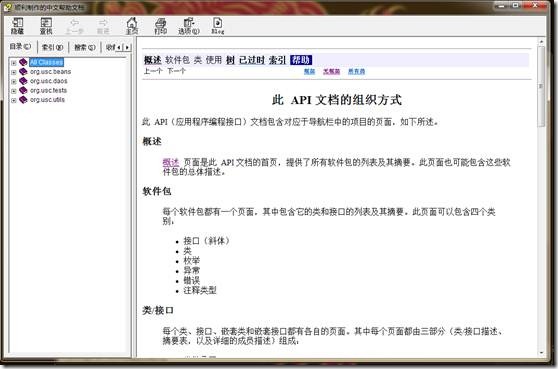Click the vertical scrollbar up arrow
The height and width of the screenshot is (369, 558).
(x=541, y=42)
